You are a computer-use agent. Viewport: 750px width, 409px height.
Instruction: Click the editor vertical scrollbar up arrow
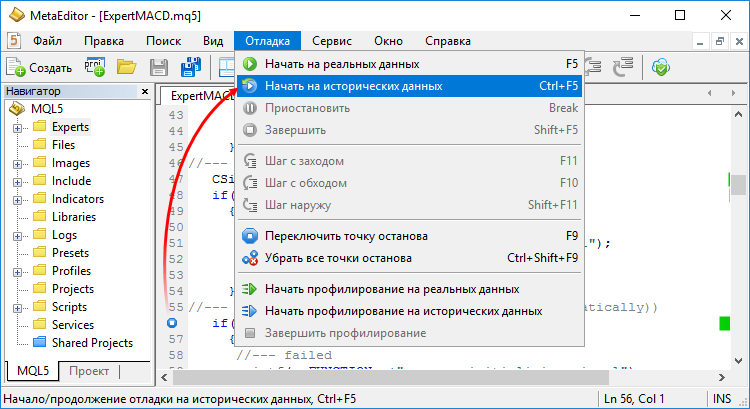(738, 114)
